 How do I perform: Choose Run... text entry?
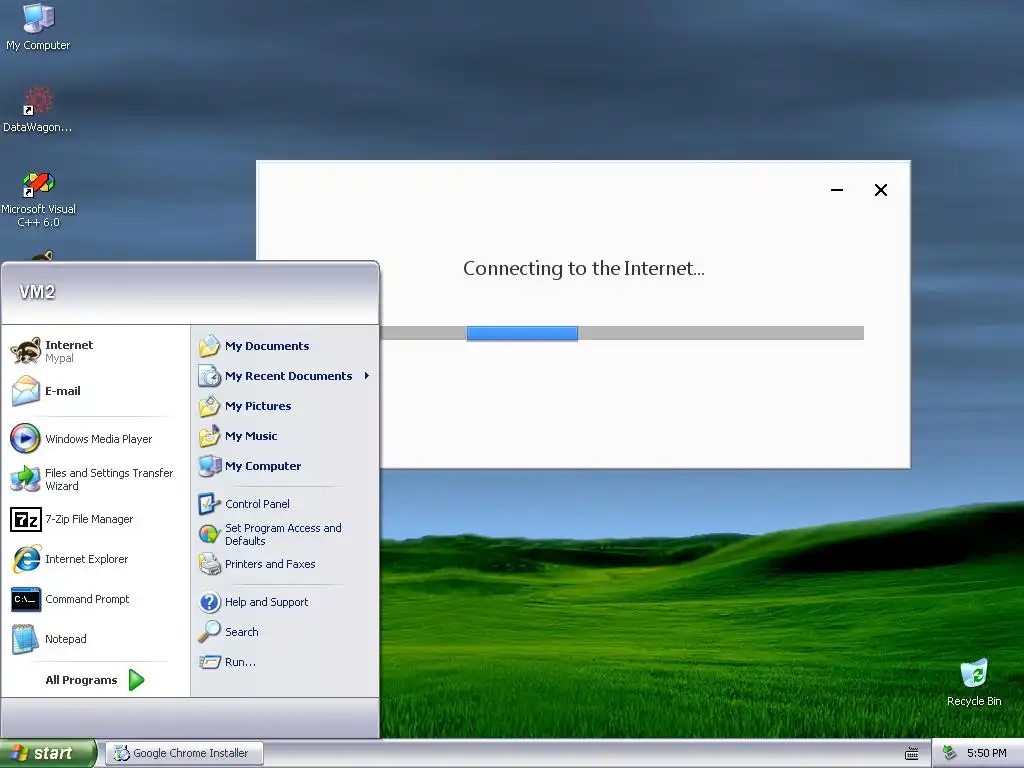pyautogui.click(x=240, y=662)
